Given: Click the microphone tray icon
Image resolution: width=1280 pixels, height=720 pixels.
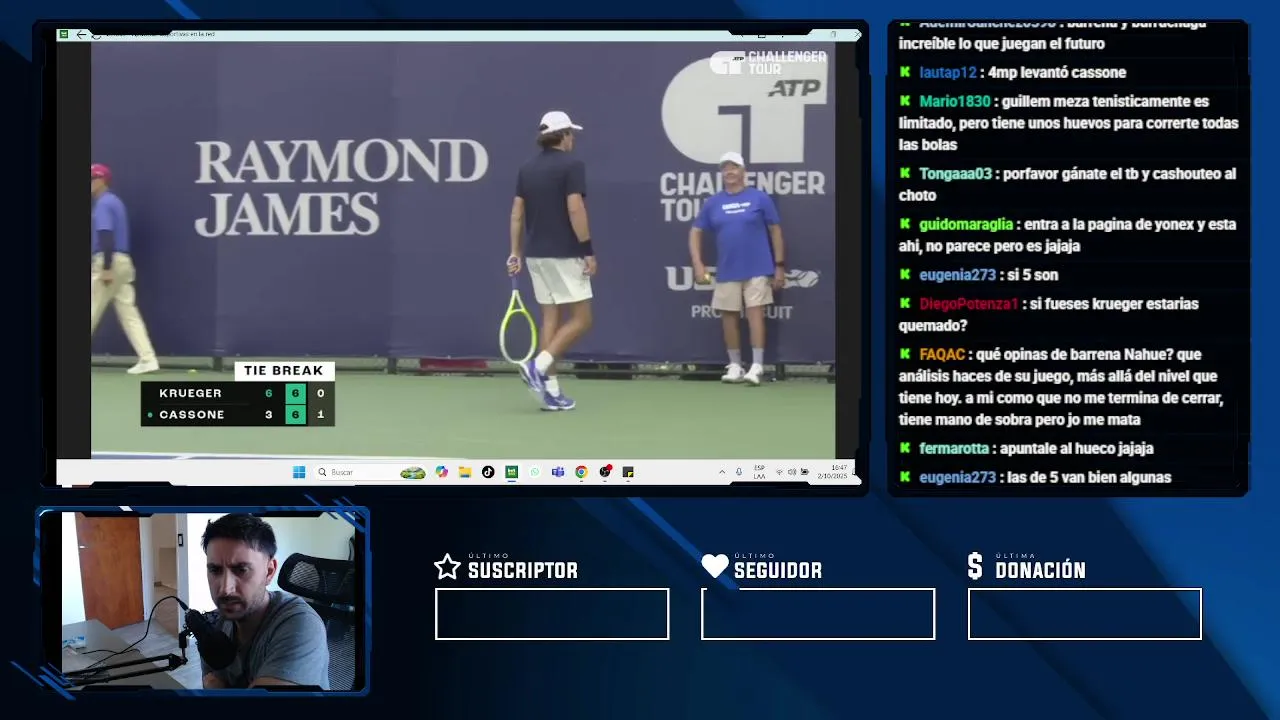Looking at the screenshot, I should click(739, 472).
